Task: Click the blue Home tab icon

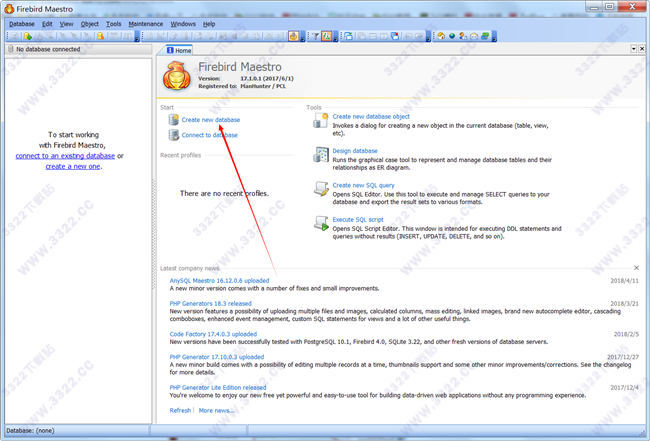Action: coord(170,49)
